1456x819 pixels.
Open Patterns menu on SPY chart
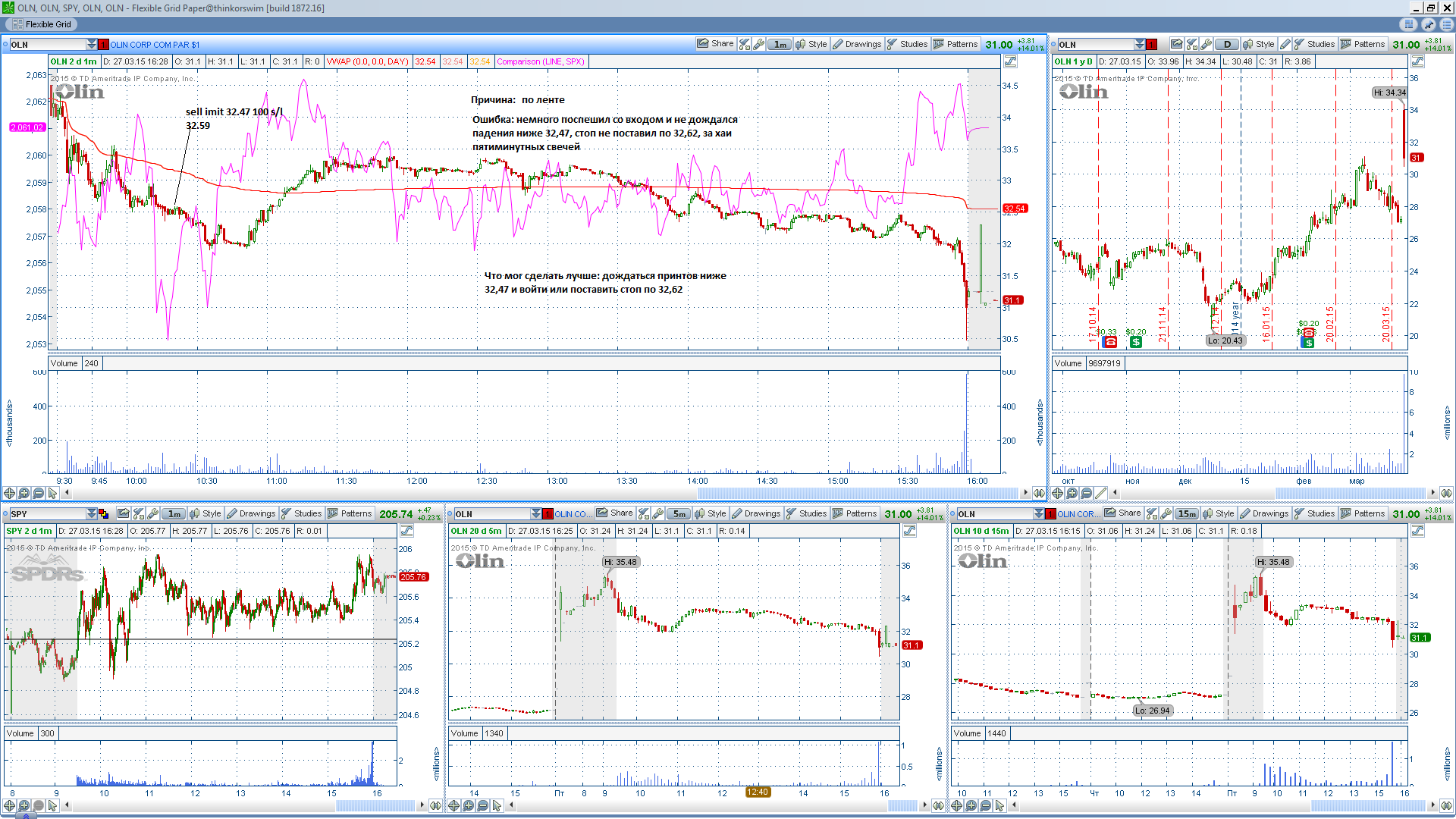[350, 513]
